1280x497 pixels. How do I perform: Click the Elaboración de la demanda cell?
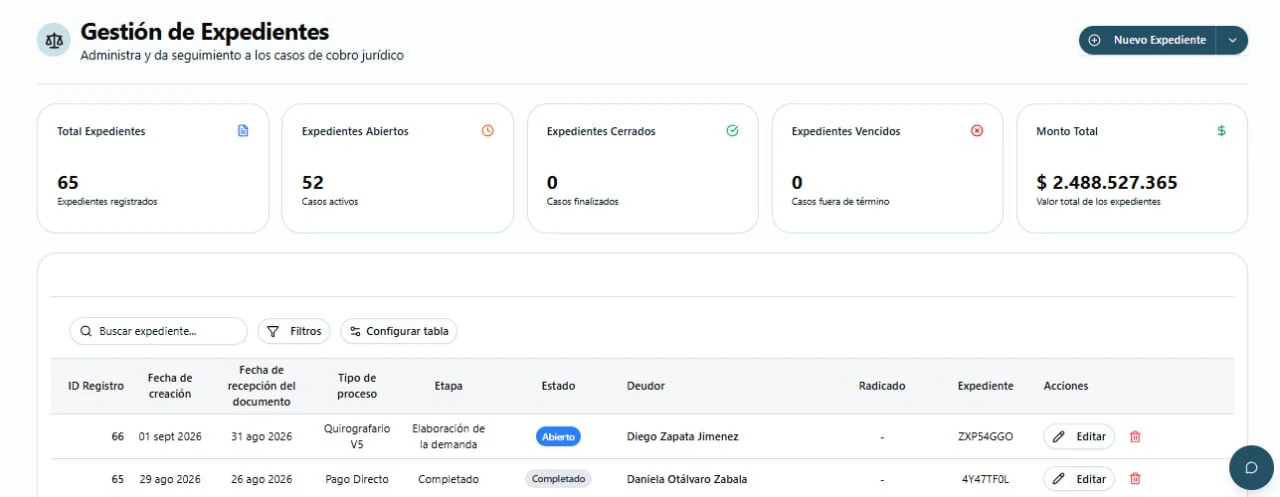click(448, 436)
